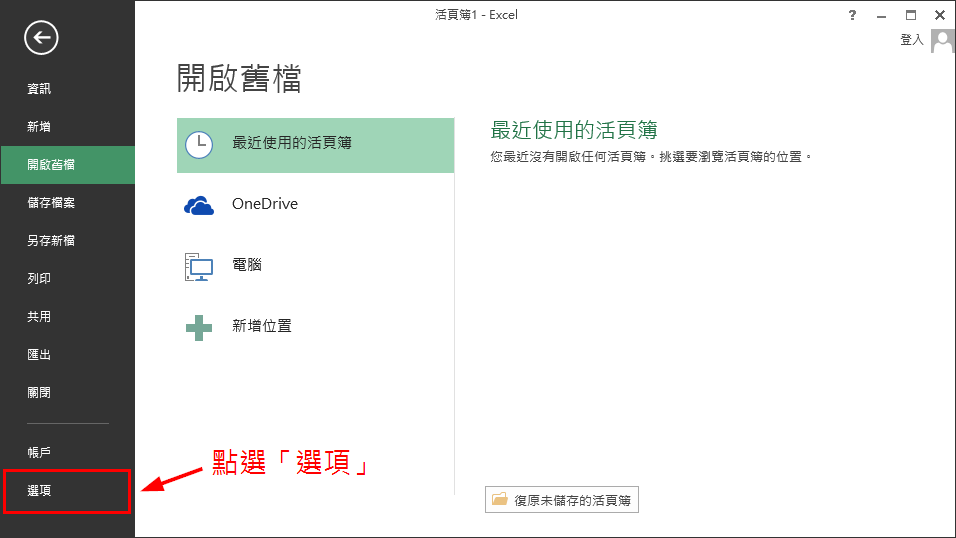956x538 pixels.
Task: Click the question mark help icon
Action: coord(852,15)
